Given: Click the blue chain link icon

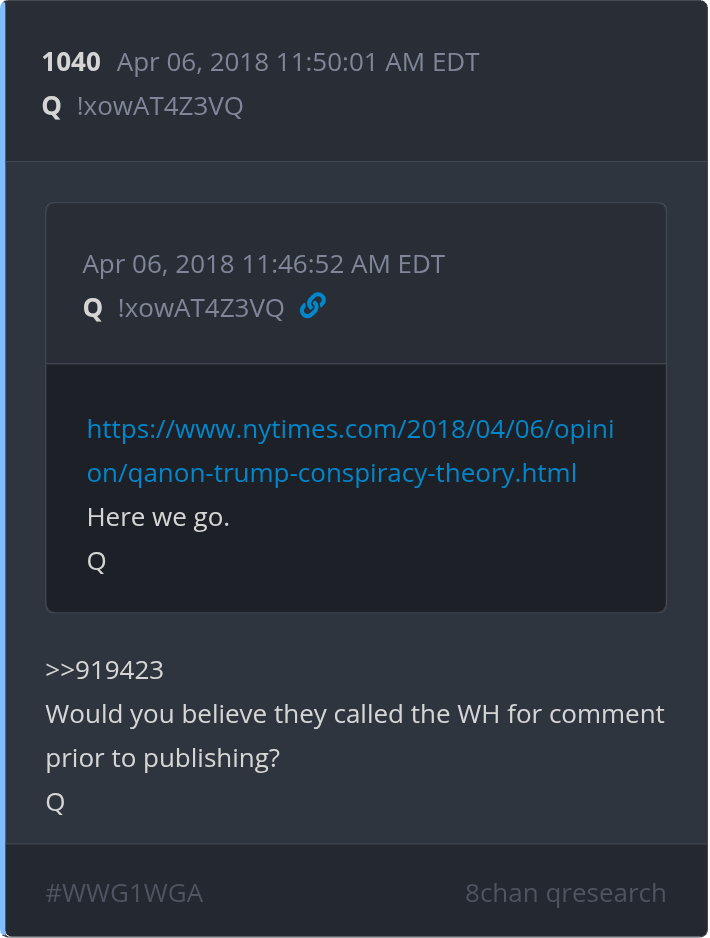Looking at the screenshot, I should tap(312, 306).
